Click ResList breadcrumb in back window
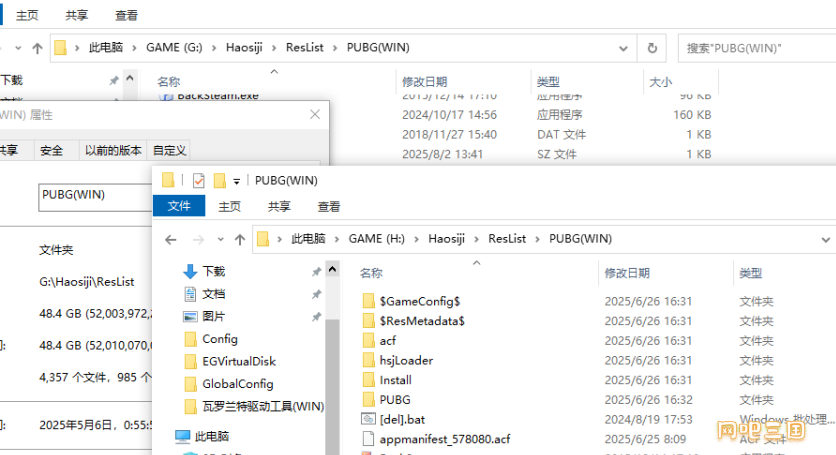This screenshot has height=455, width=836. pyautogui.click(x=304, y=47)
